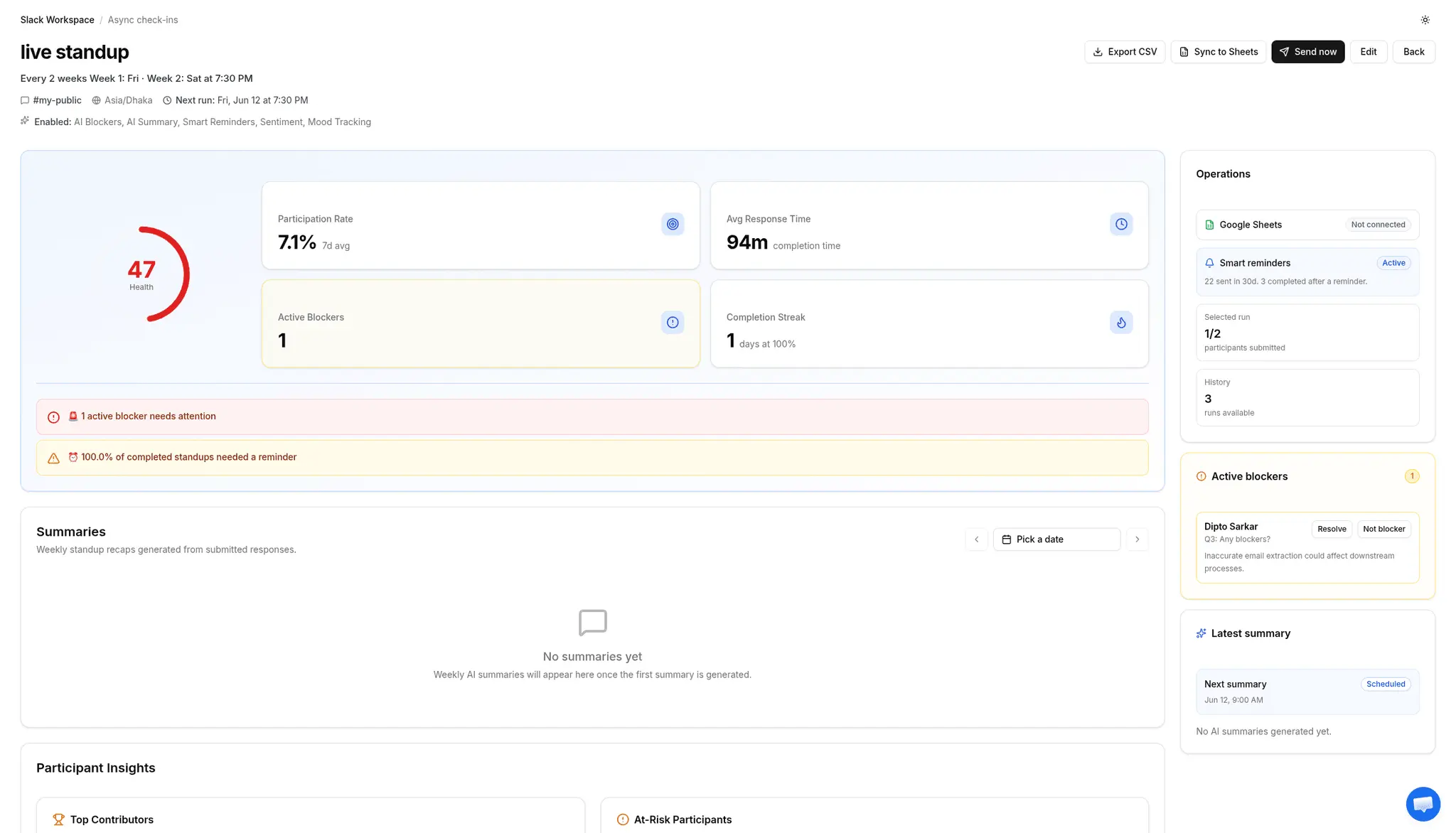
Task: Click the Back button
Action: 1414,52
